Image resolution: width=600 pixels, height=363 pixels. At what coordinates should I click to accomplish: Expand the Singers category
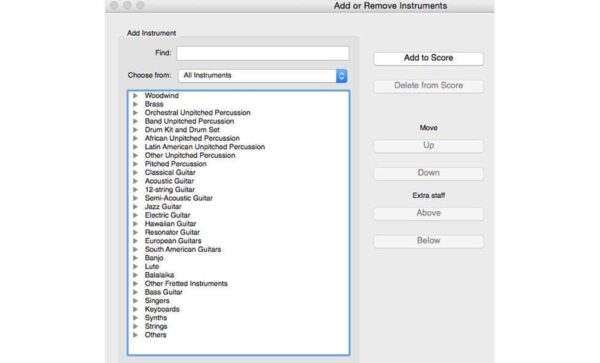point(135,301)
